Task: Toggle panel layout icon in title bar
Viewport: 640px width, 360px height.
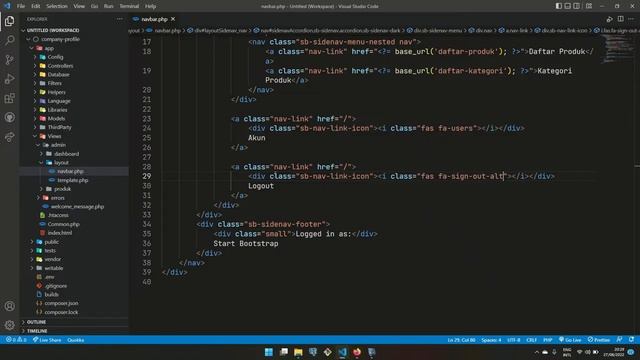Action: (567, 6)
